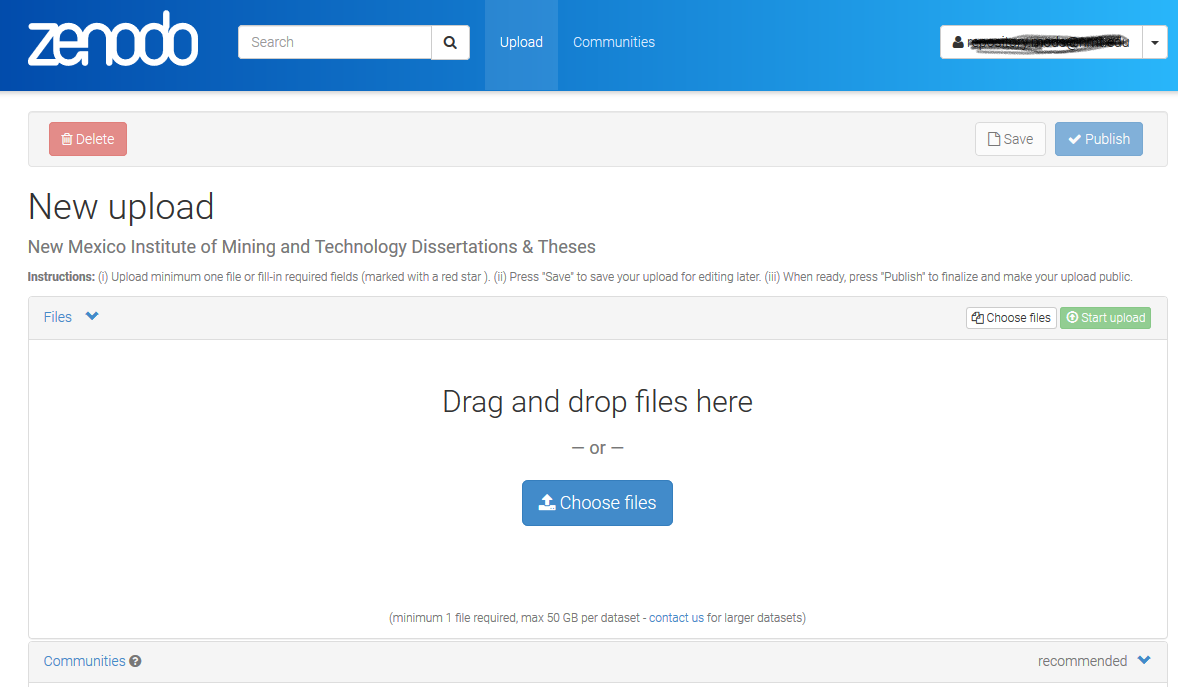Click the Files panel heading link
Viewport: 1178px width, 687px height.
pyautogui.click(x=58, y=317)
